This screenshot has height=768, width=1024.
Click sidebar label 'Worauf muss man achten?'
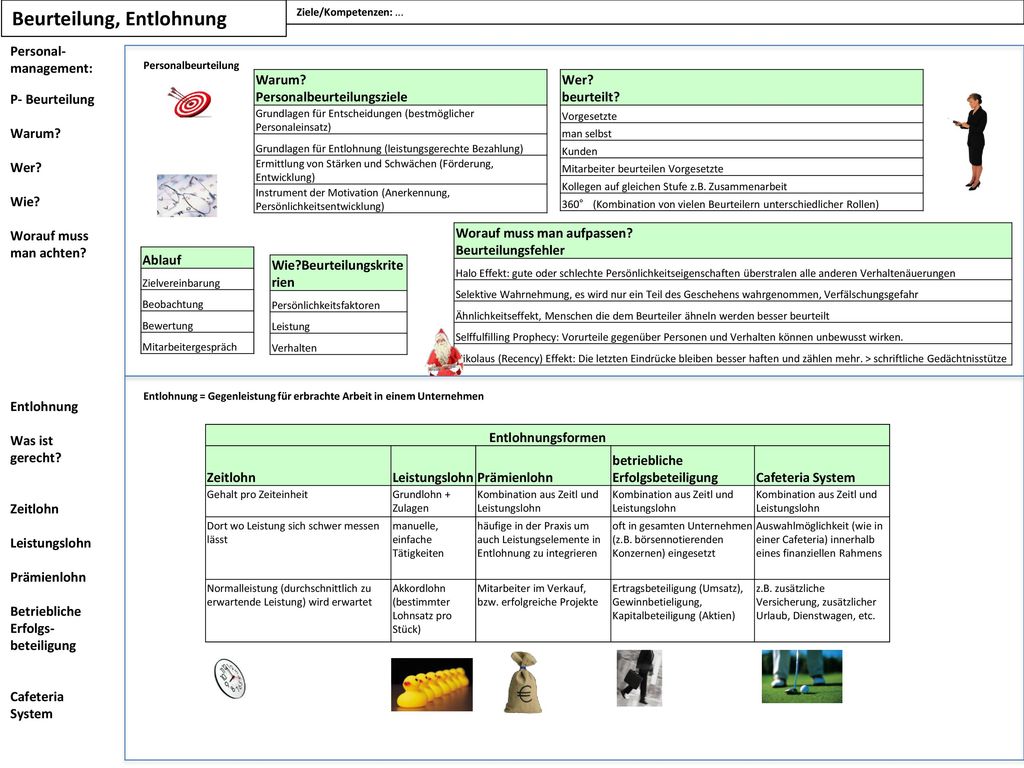(49, 244)
